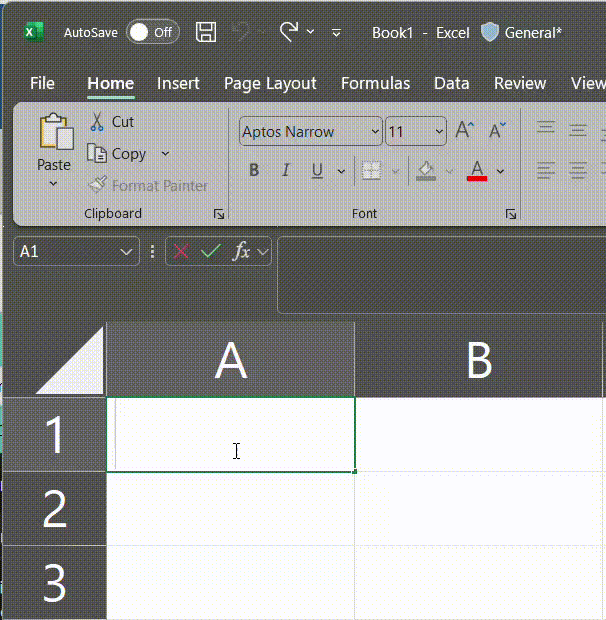This screenshot has width=606, height=620.
Task: Open the Name Box A1 dropdown arrow
Action: click(126, 251)
